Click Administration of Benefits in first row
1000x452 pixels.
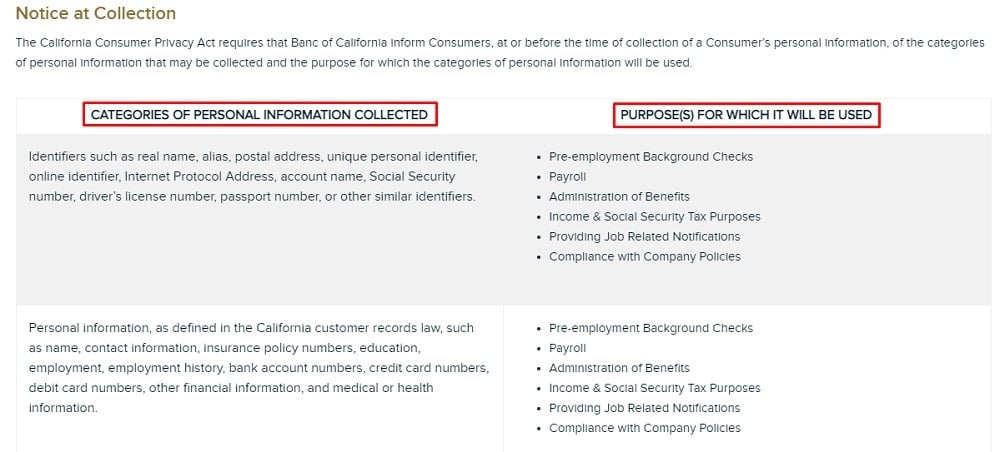619,196
